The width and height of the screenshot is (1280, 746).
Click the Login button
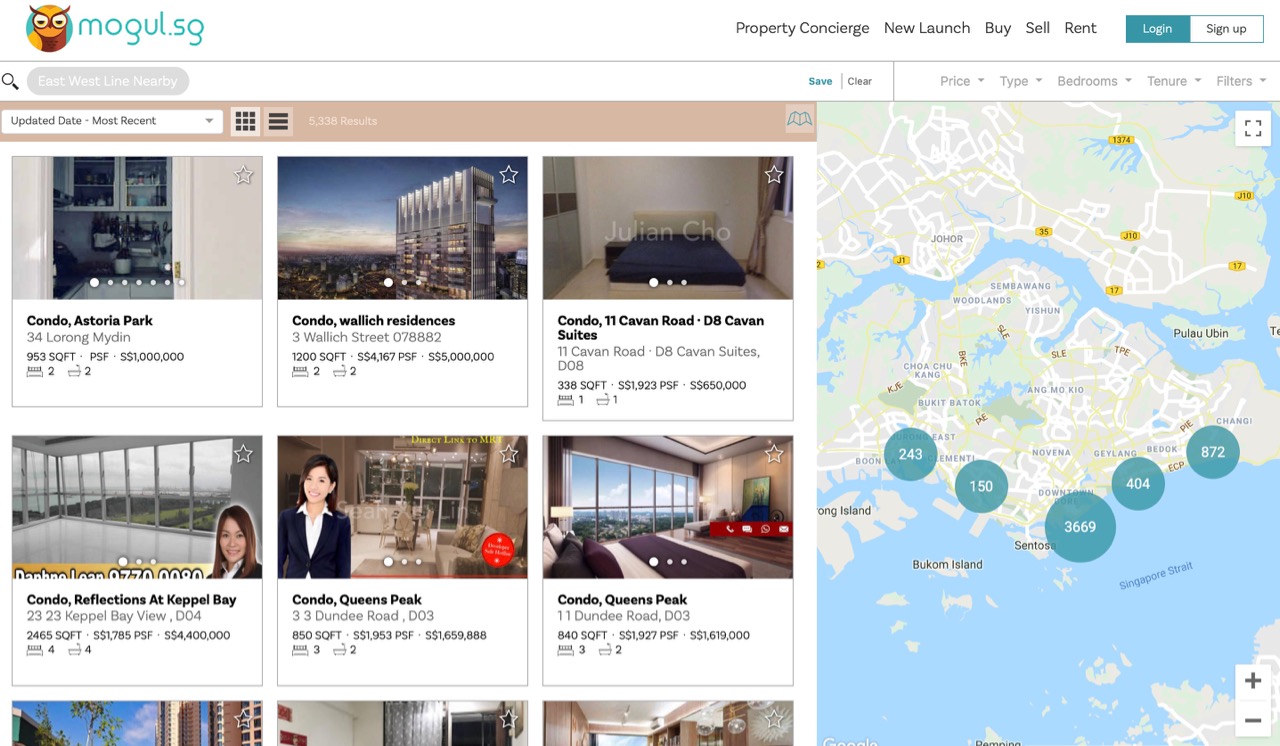[x=1157, y=29]
